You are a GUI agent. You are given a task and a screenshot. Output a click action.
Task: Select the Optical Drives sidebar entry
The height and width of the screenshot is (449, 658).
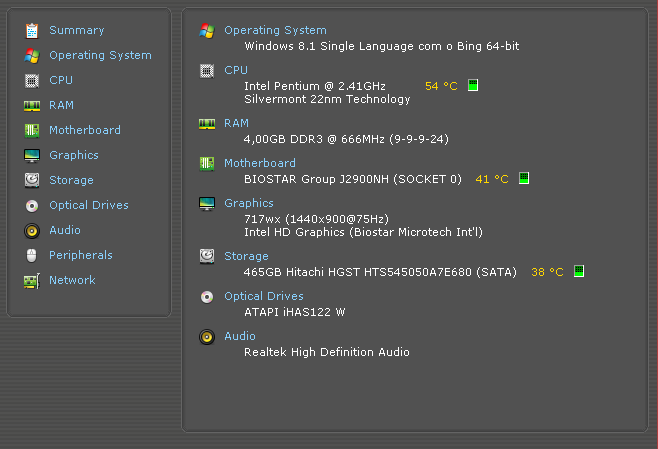[89, 205]
